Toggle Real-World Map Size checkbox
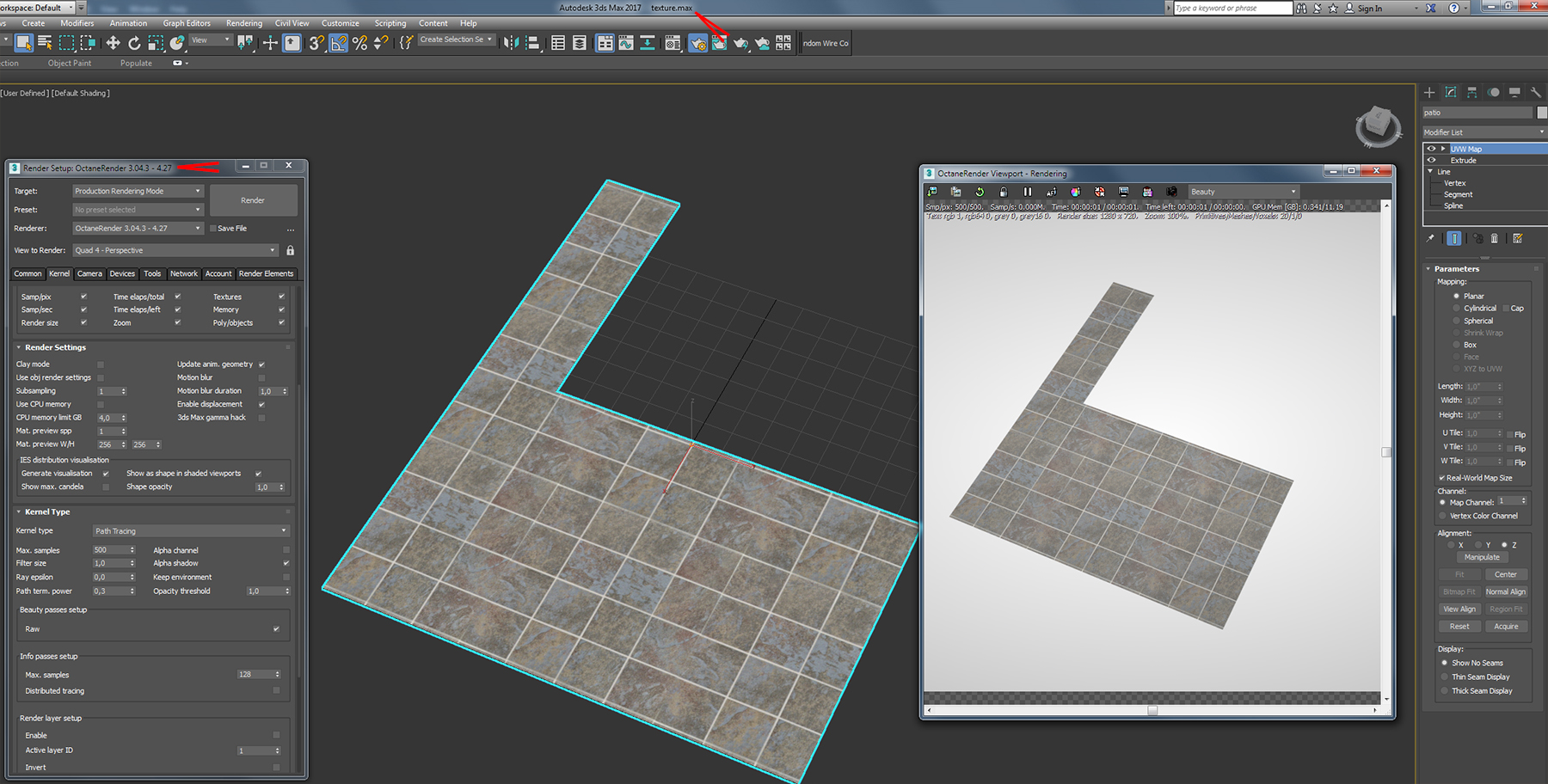 pyautogui.click(x=1442, y=478)
